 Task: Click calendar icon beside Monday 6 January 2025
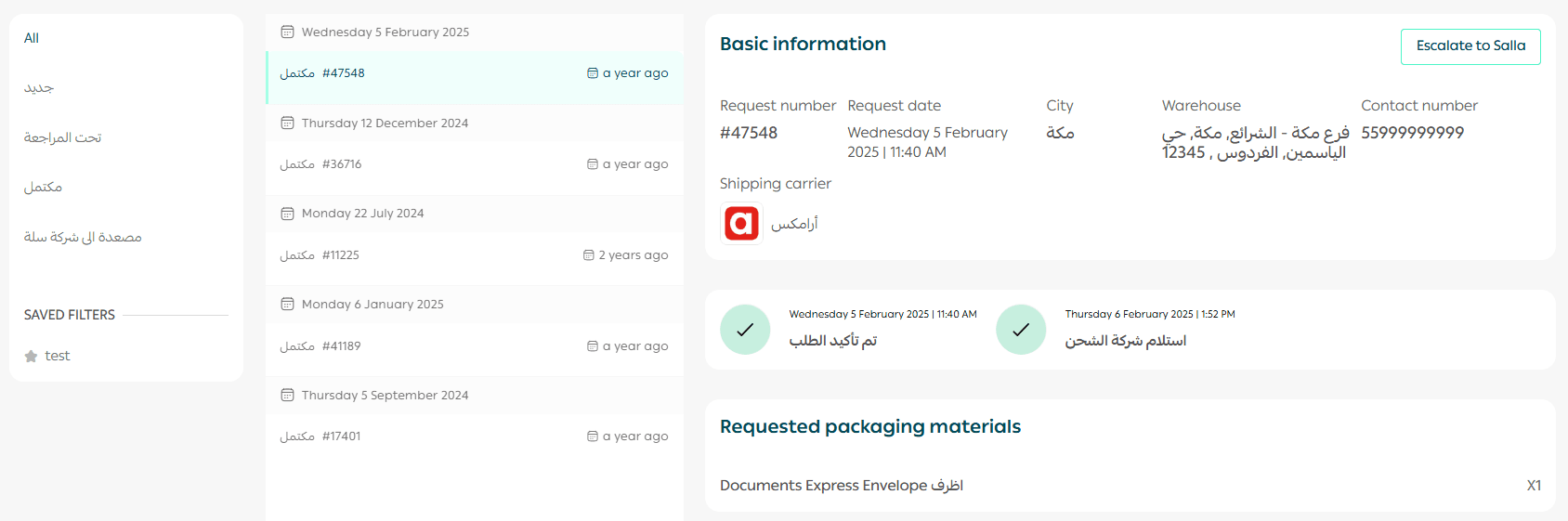click(288, 305)
